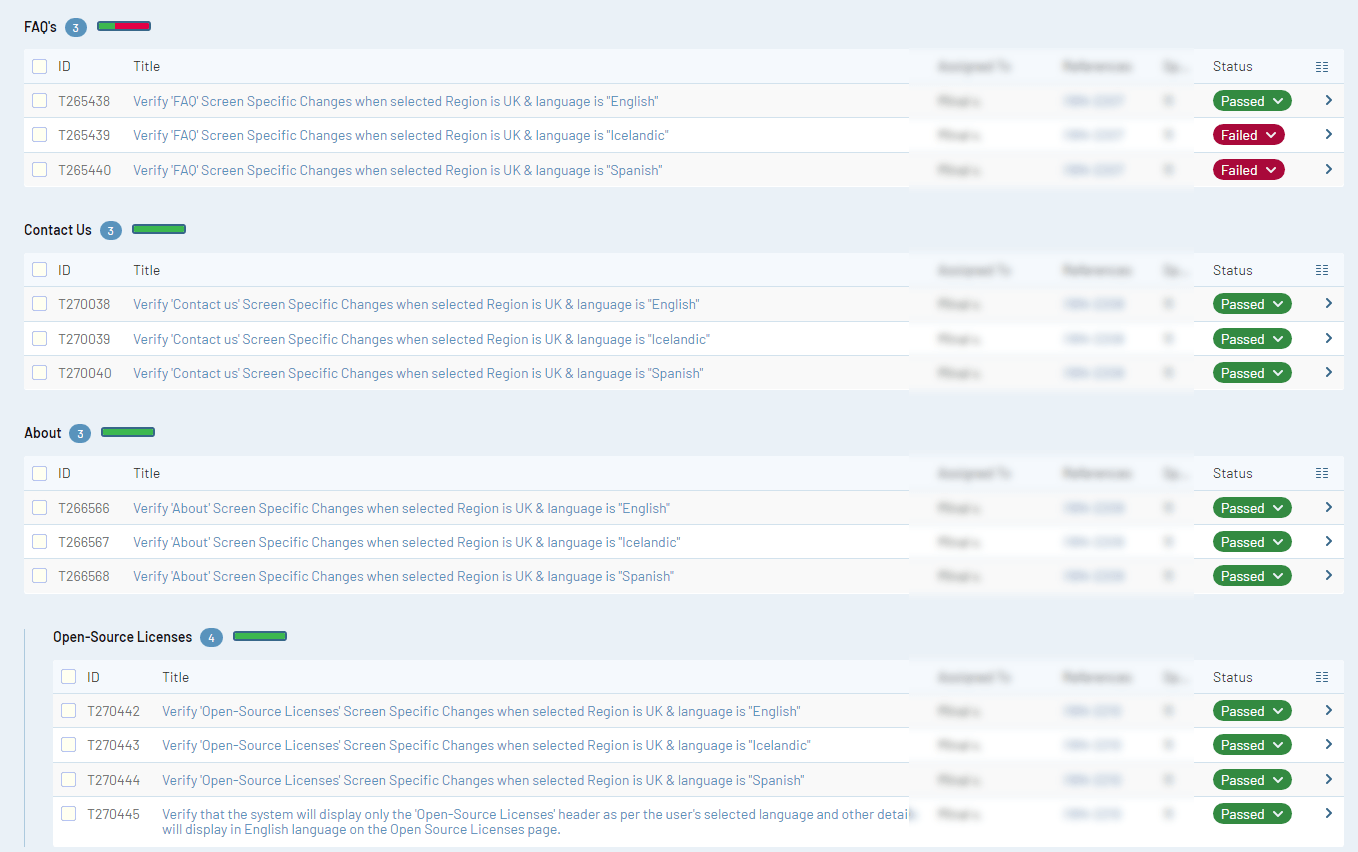Open column selector icon in FAQ's table
Image resolution: width=1358 pixels, height=852 pixels.
click(1322, 67)
